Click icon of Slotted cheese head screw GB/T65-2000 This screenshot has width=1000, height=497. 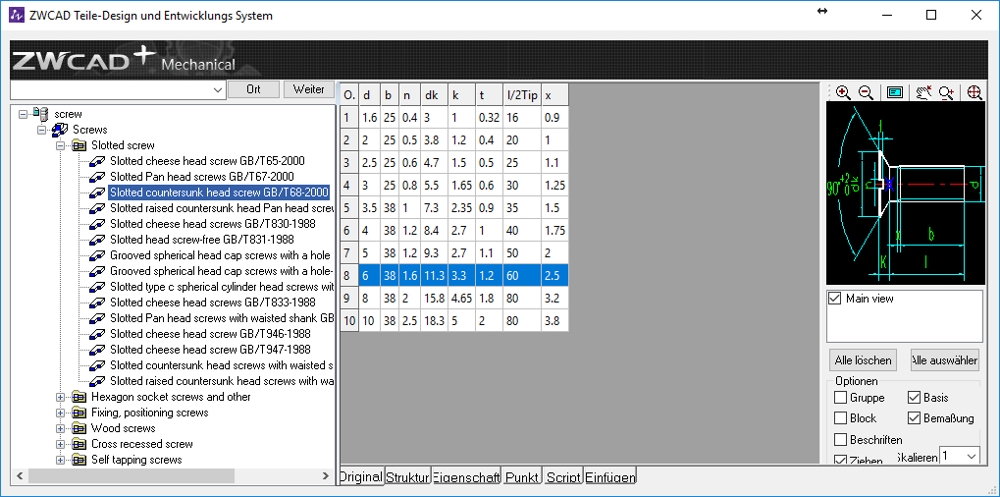[x=97, y=161]
